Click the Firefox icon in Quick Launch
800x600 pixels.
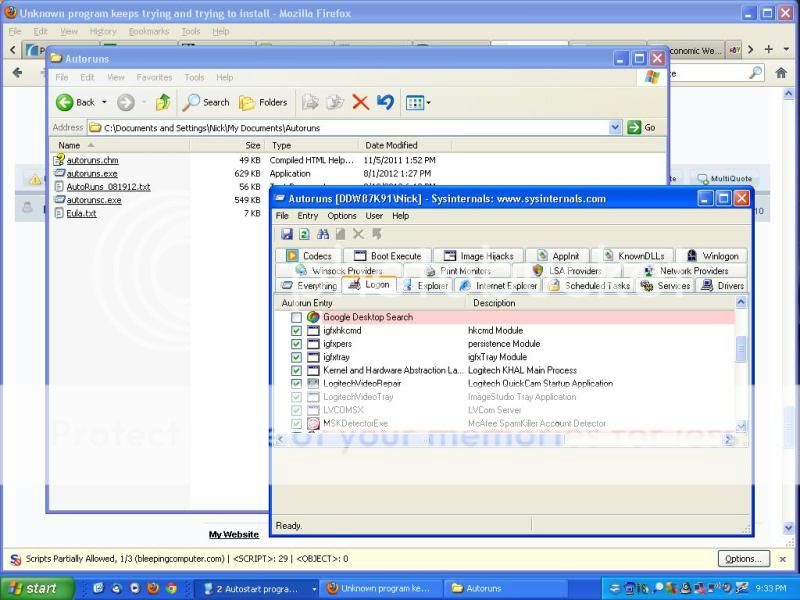(153, 588)
